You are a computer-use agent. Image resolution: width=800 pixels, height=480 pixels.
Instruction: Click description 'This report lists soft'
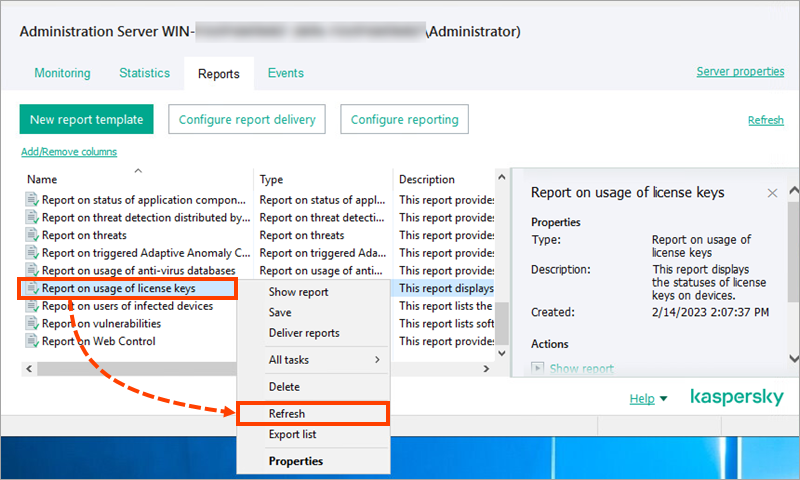click(446, 323)
